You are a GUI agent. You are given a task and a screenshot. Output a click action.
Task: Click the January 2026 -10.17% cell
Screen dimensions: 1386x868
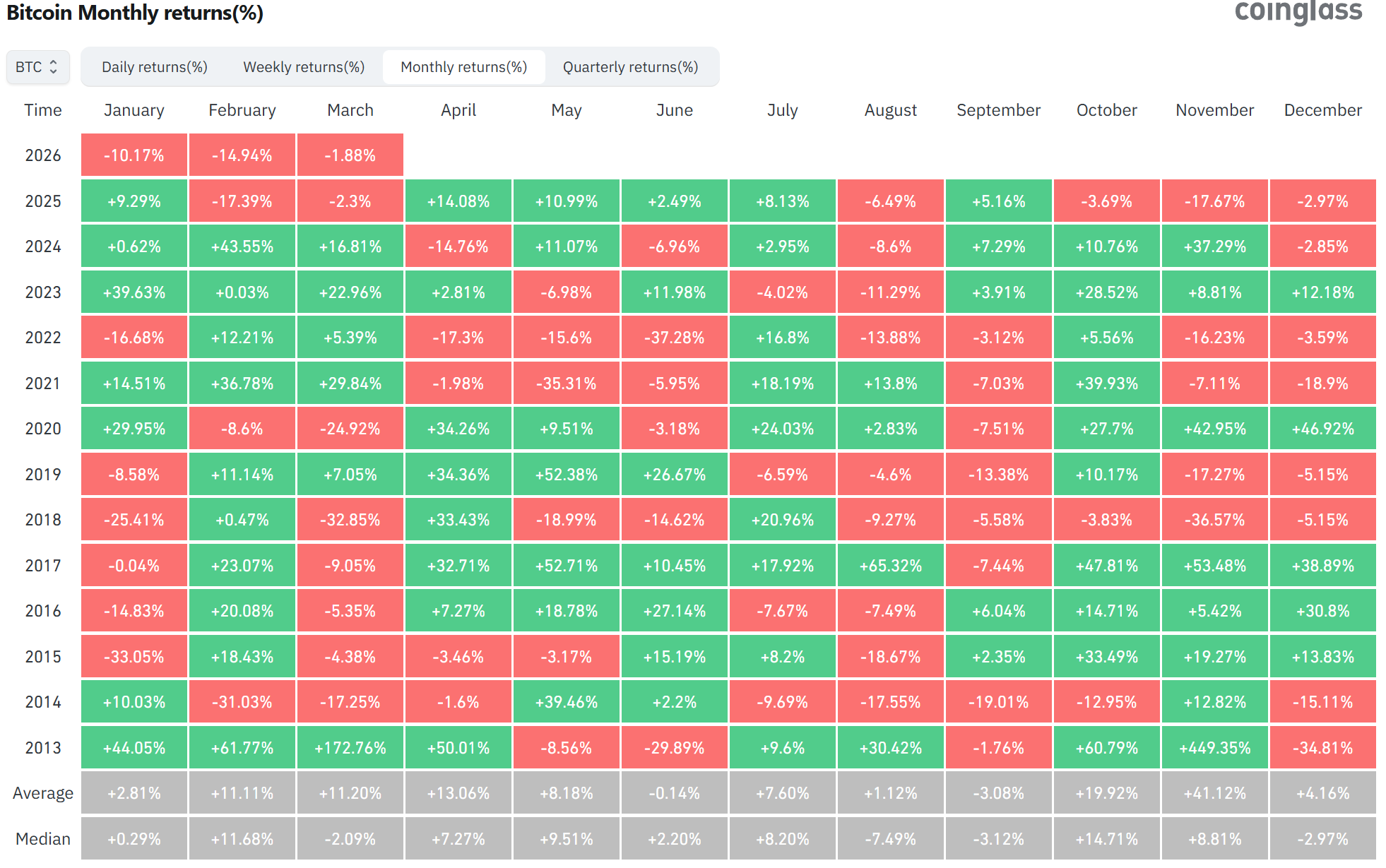pyautogui.click(x=134, y=155)
